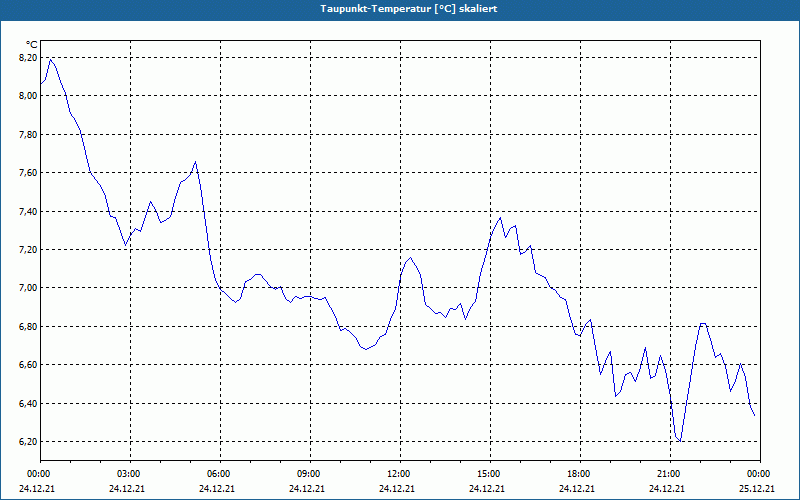Select the 06:00 time label
Image resolution: width=800 pixels, height=500 pixels.
(220, 474)
